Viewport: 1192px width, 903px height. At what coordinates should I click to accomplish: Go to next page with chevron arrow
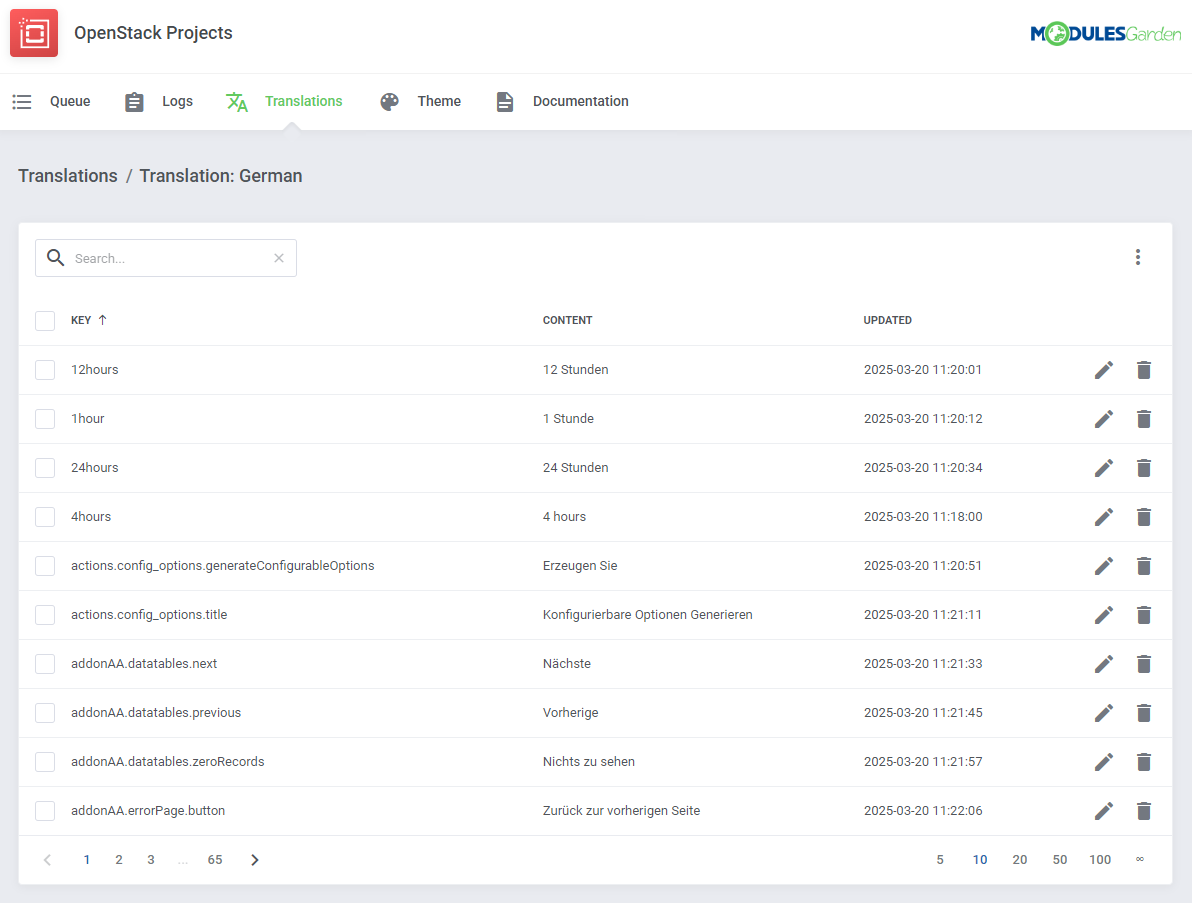(254, 859)
